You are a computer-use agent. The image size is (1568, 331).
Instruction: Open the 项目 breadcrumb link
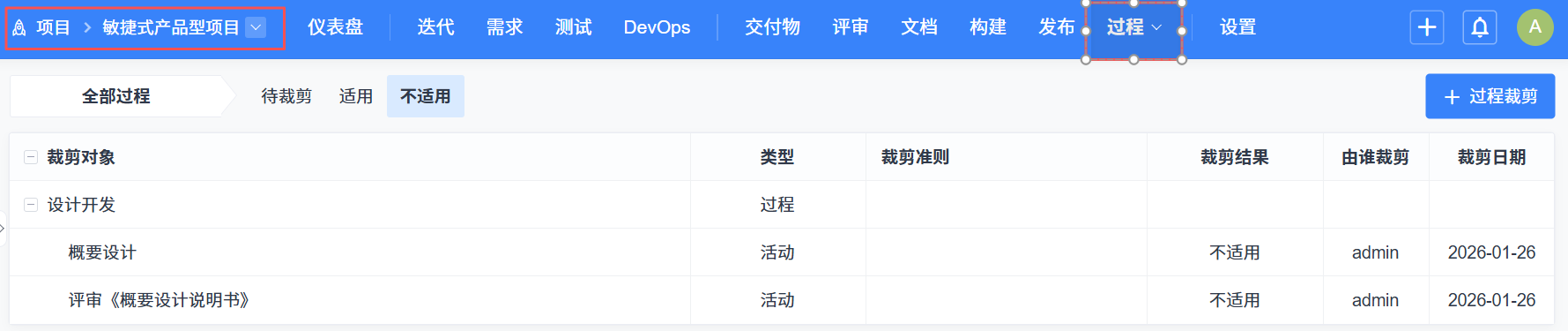pos(53,27)
